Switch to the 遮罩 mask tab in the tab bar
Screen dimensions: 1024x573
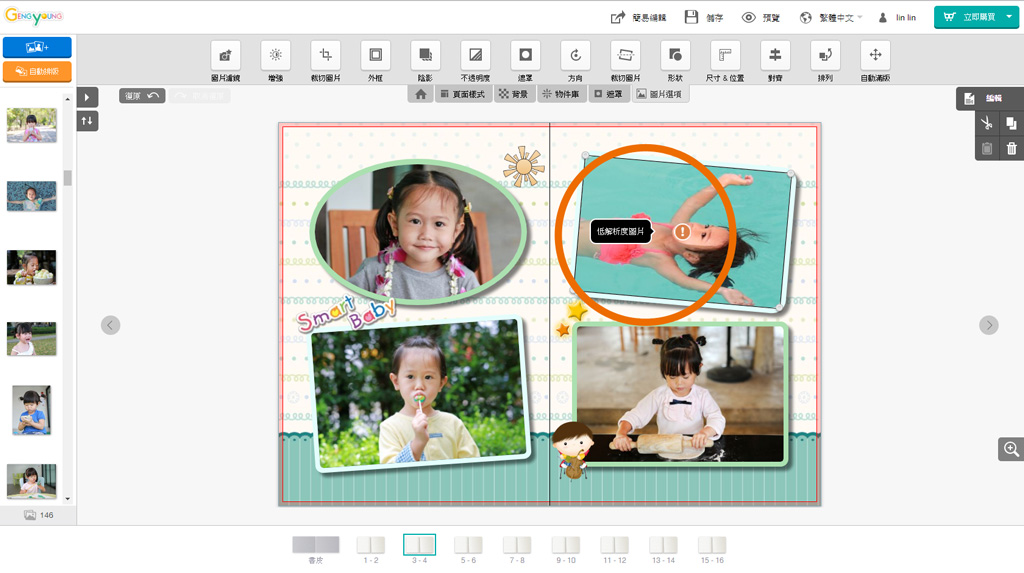[x=608, y=95]
